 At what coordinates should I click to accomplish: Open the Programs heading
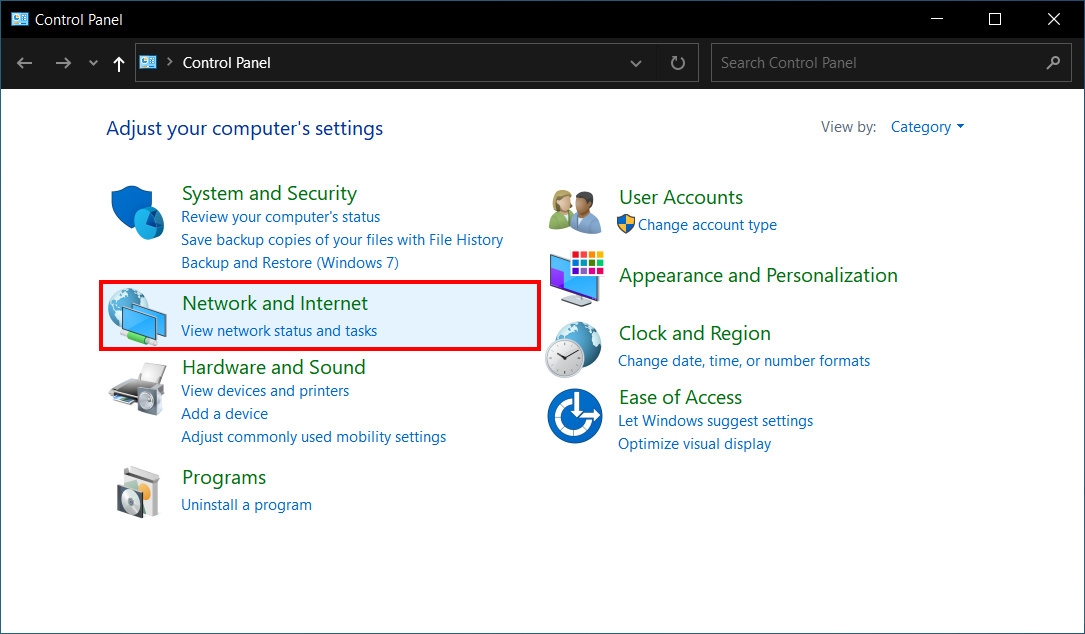coord(224,478)
